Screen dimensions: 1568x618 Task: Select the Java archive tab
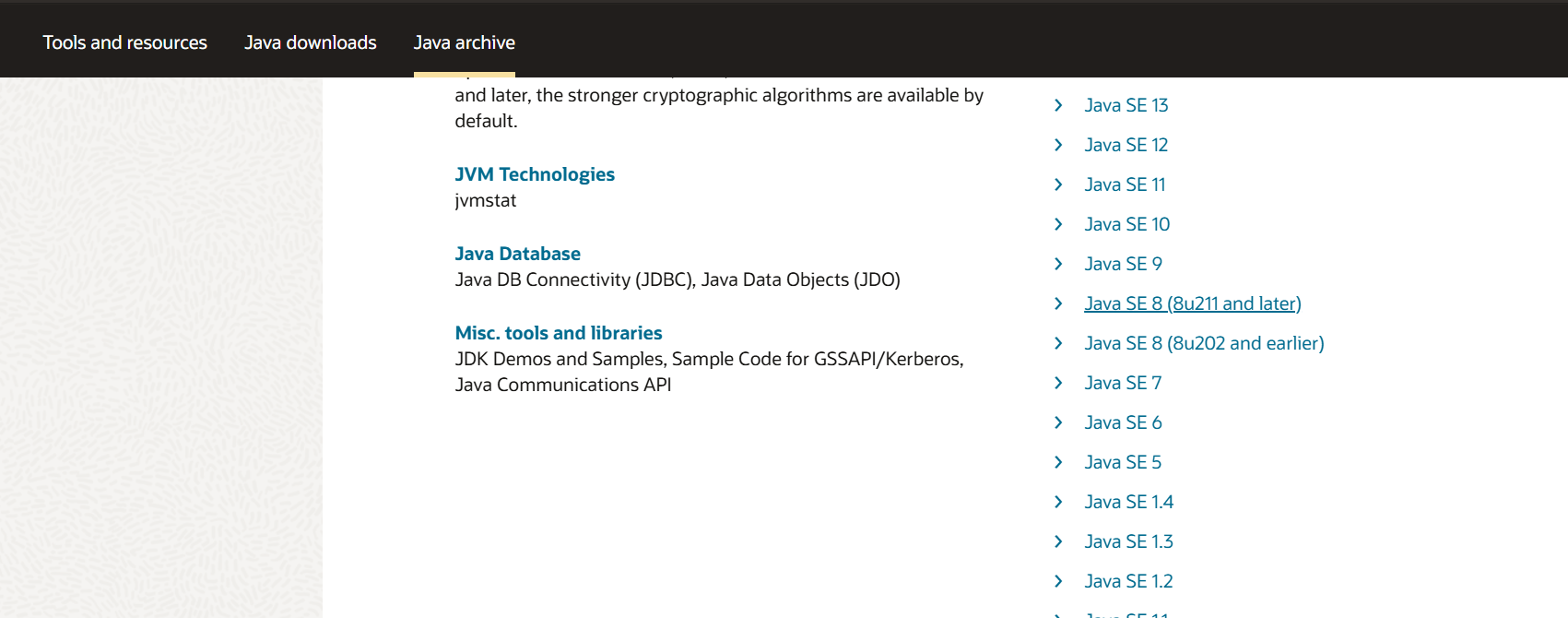click(465, 42)
